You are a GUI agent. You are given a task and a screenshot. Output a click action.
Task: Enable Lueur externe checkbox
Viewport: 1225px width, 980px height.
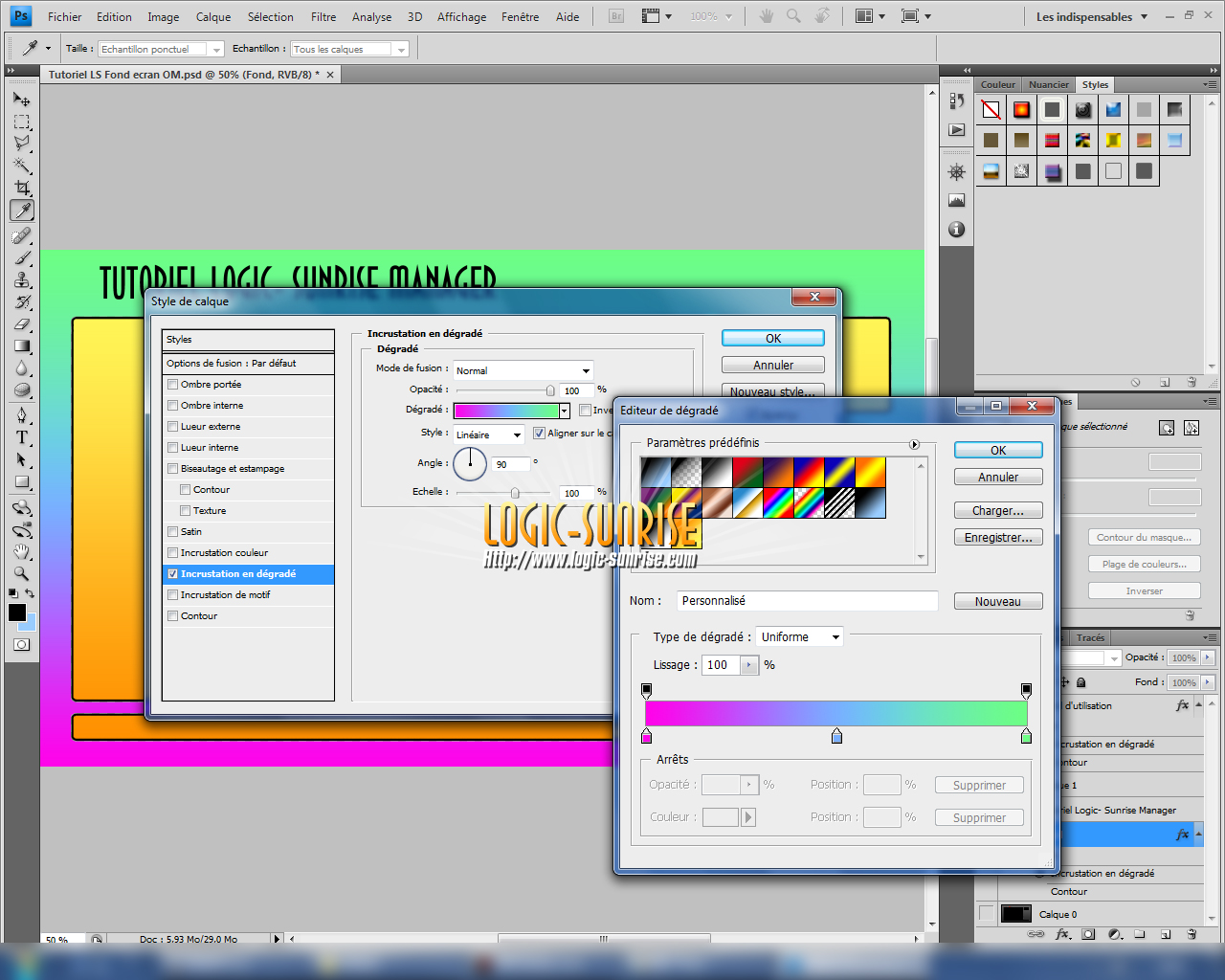coord(173,427)
